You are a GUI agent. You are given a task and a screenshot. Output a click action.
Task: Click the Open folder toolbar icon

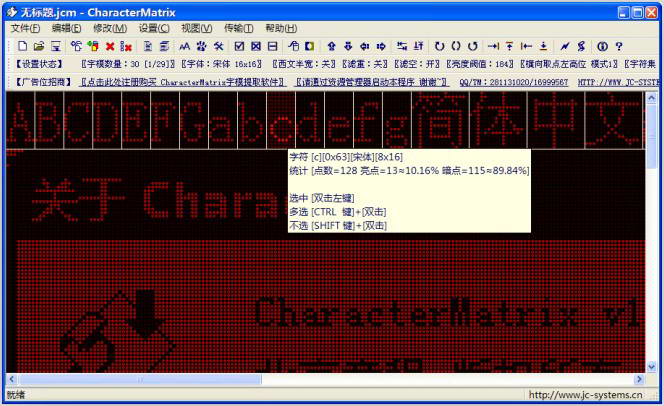pos(39,46)
